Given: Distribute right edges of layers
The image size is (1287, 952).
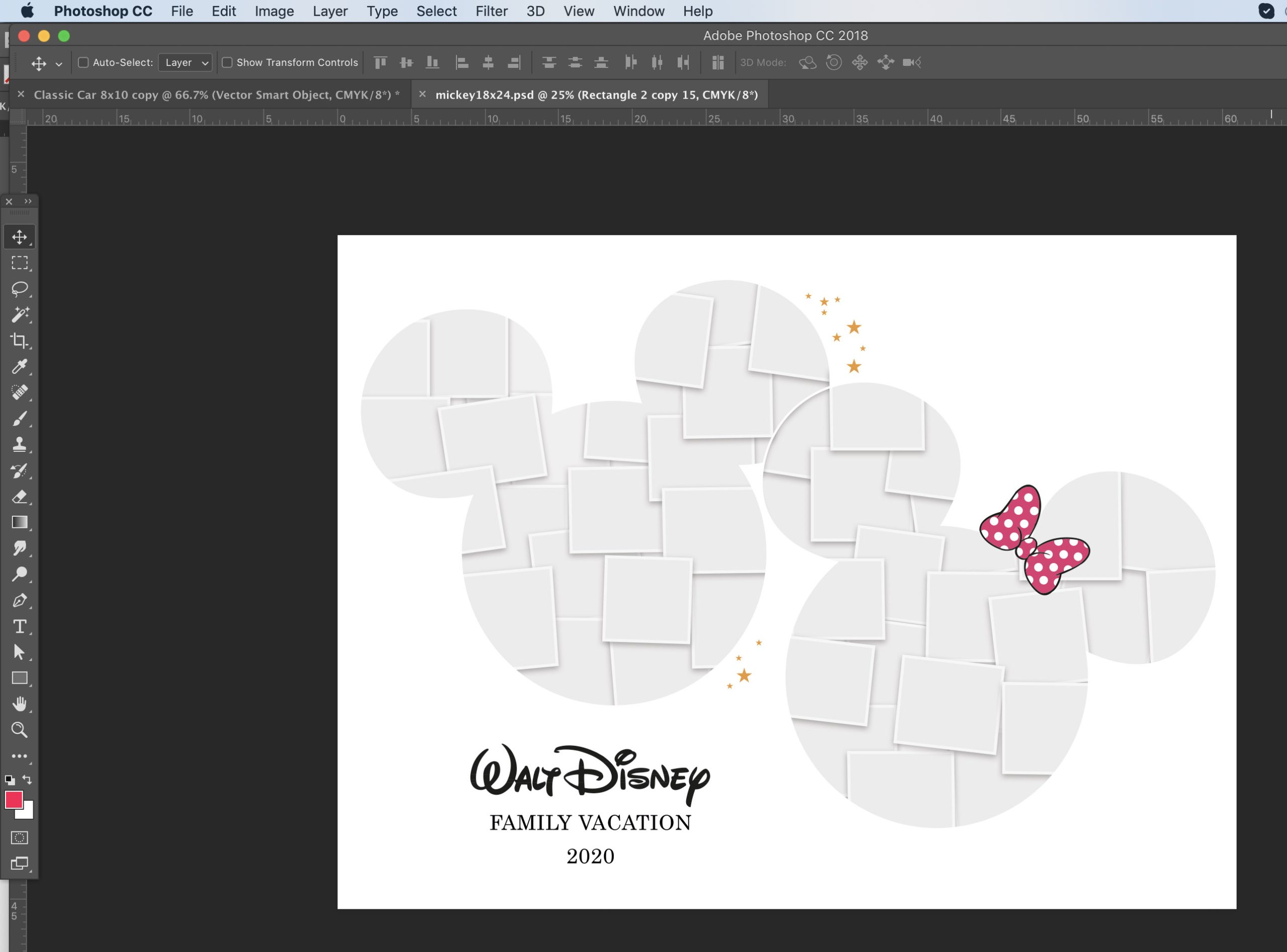Looking at the screenshot, I should coord(683,62).
